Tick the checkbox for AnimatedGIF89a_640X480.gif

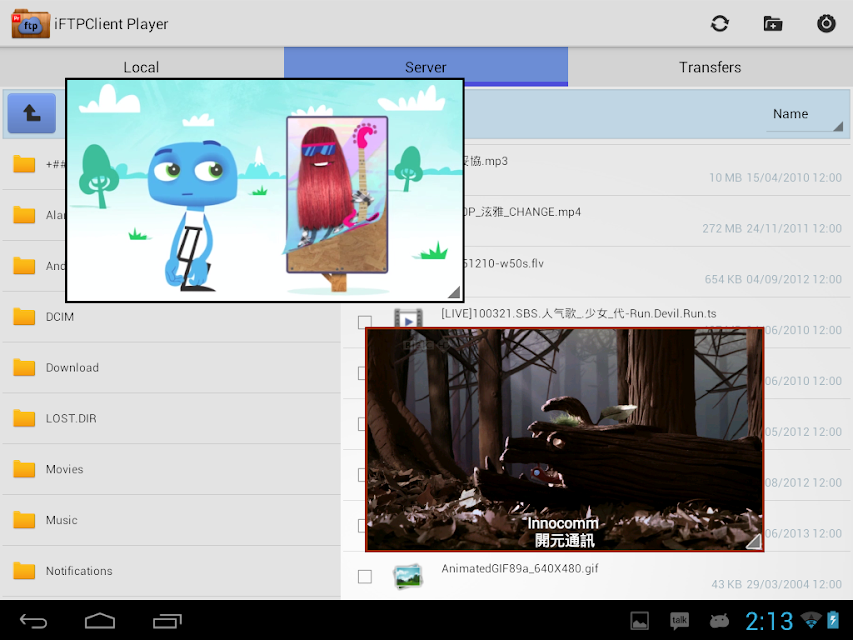point(365,576)
